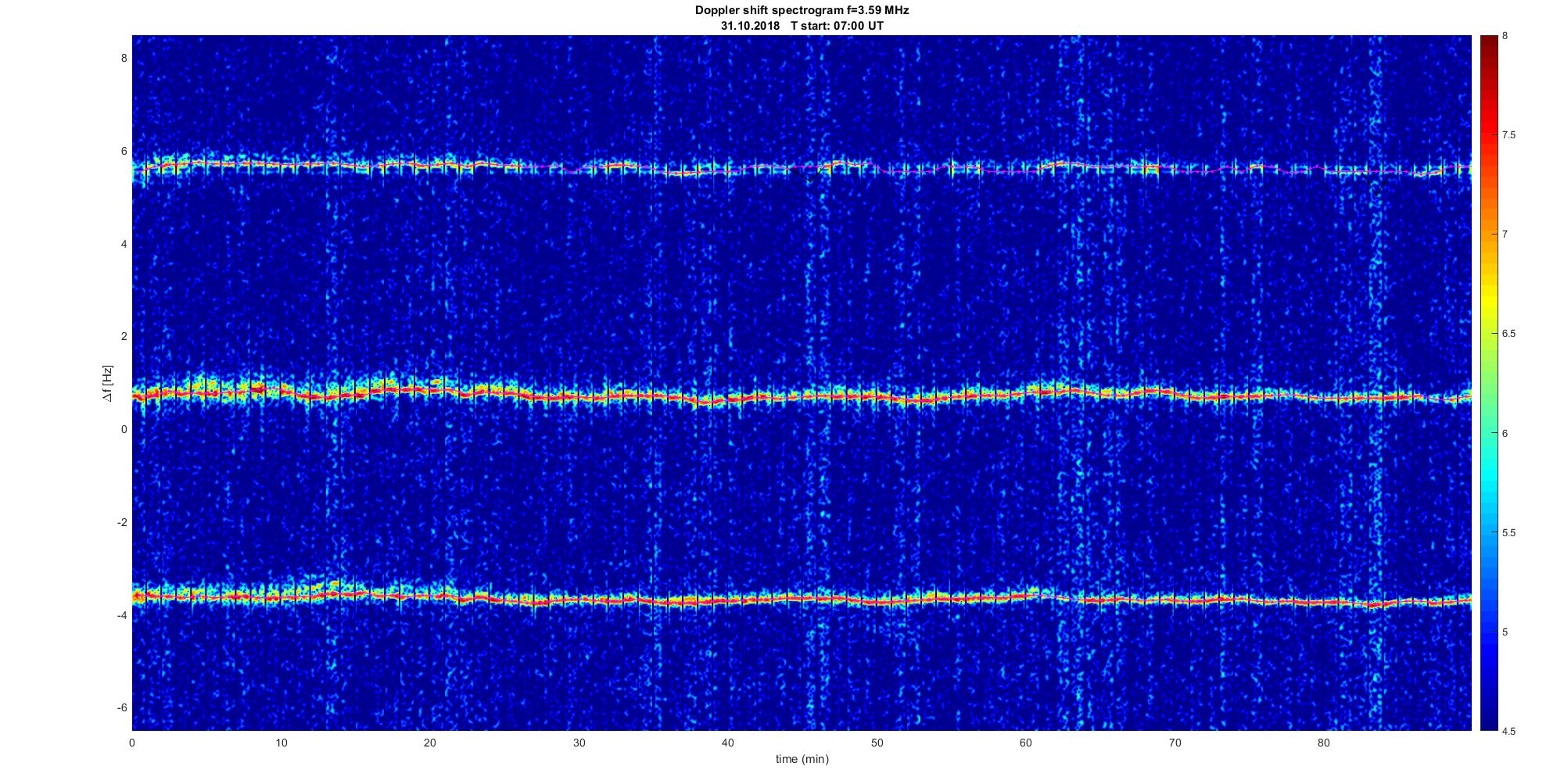Screen dimensions: 1564x784
Task: Click the y-axis tick label '-6'
Action: [x=122, y=707]
